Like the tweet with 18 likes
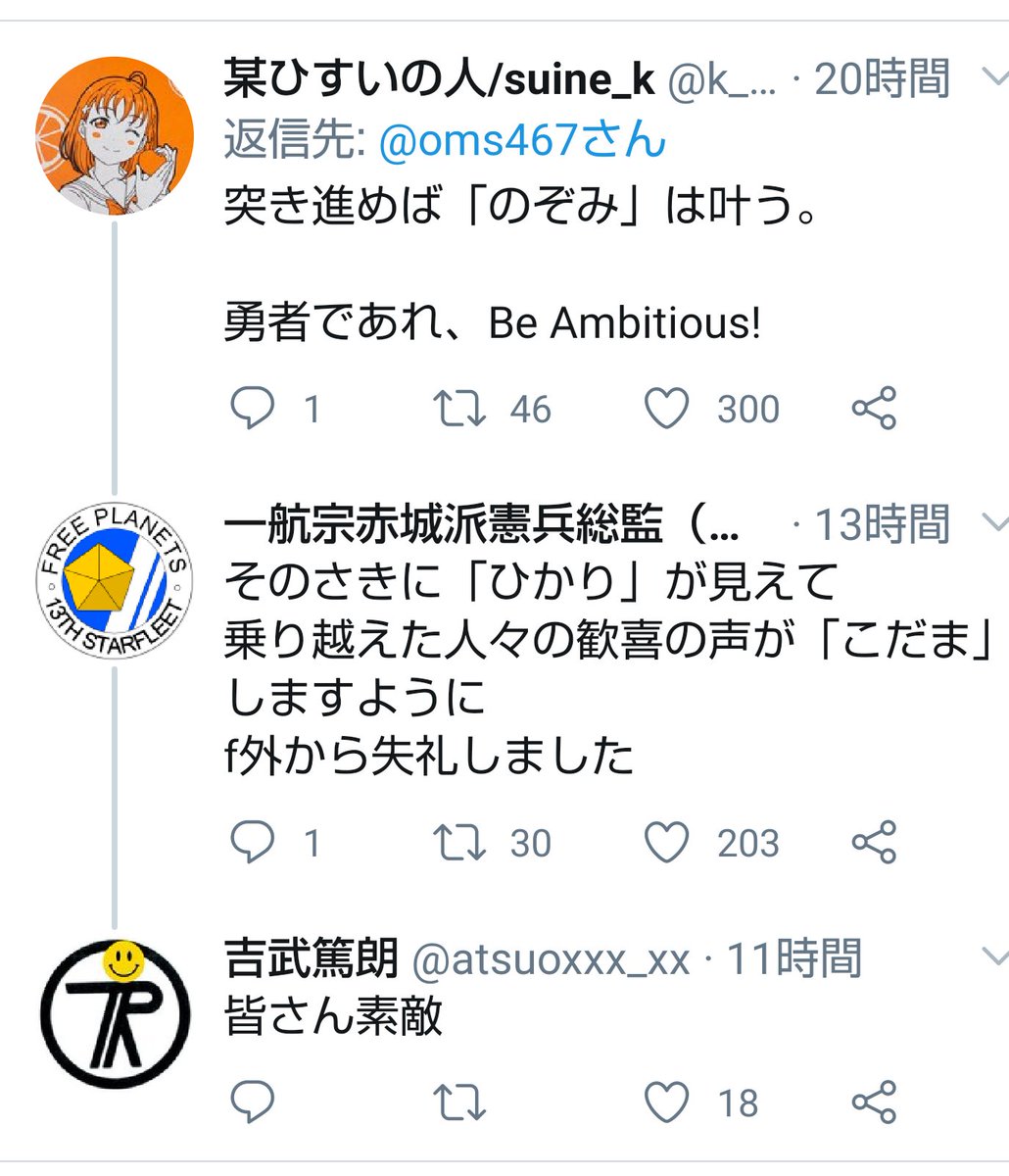 (668, 1102)
